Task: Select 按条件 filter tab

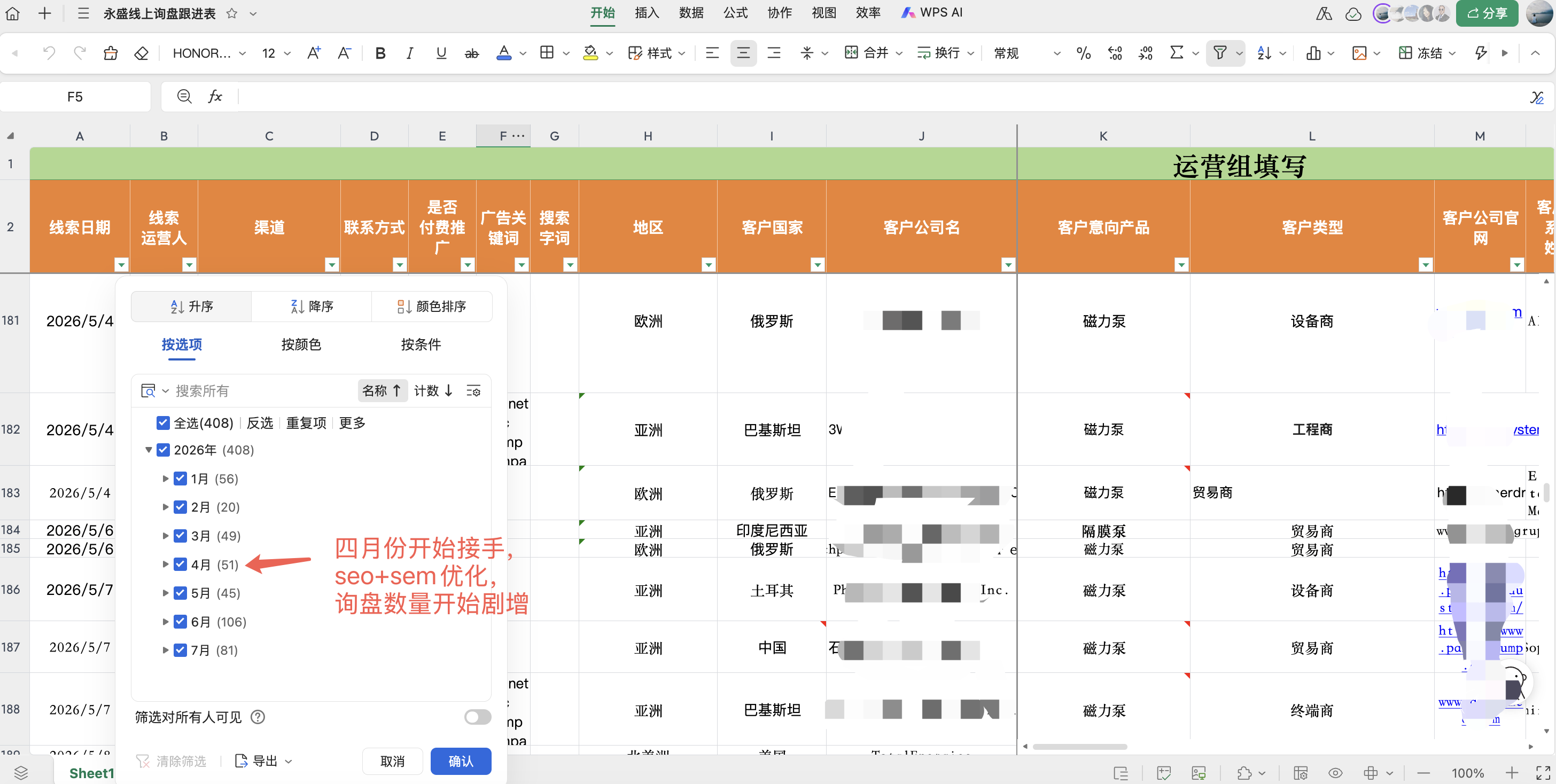Action: (421, 344)
